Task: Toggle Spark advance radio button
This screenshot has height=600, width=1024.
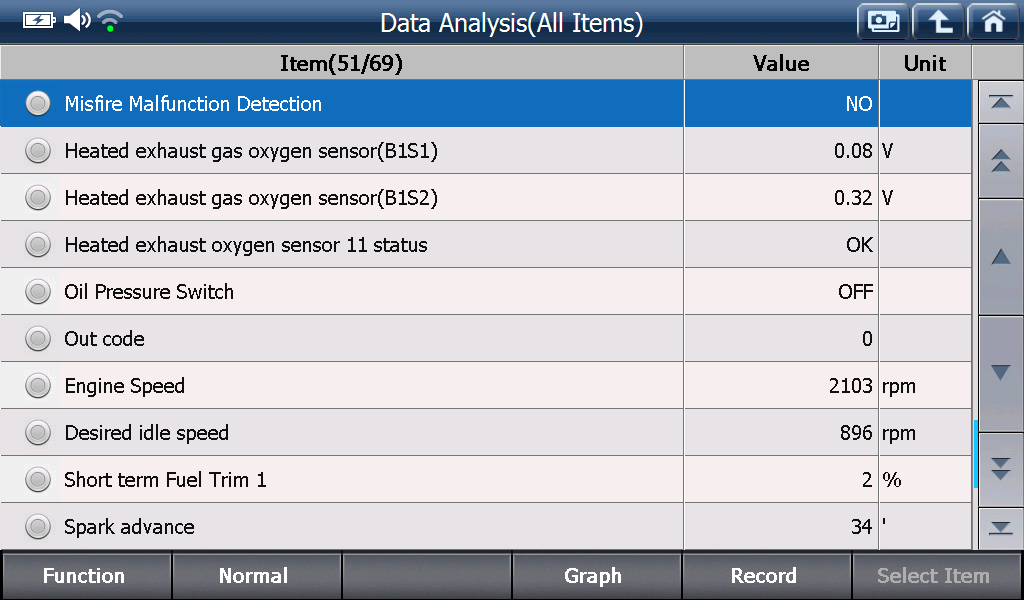Action: pyautogui.click(x=38, y=526)
